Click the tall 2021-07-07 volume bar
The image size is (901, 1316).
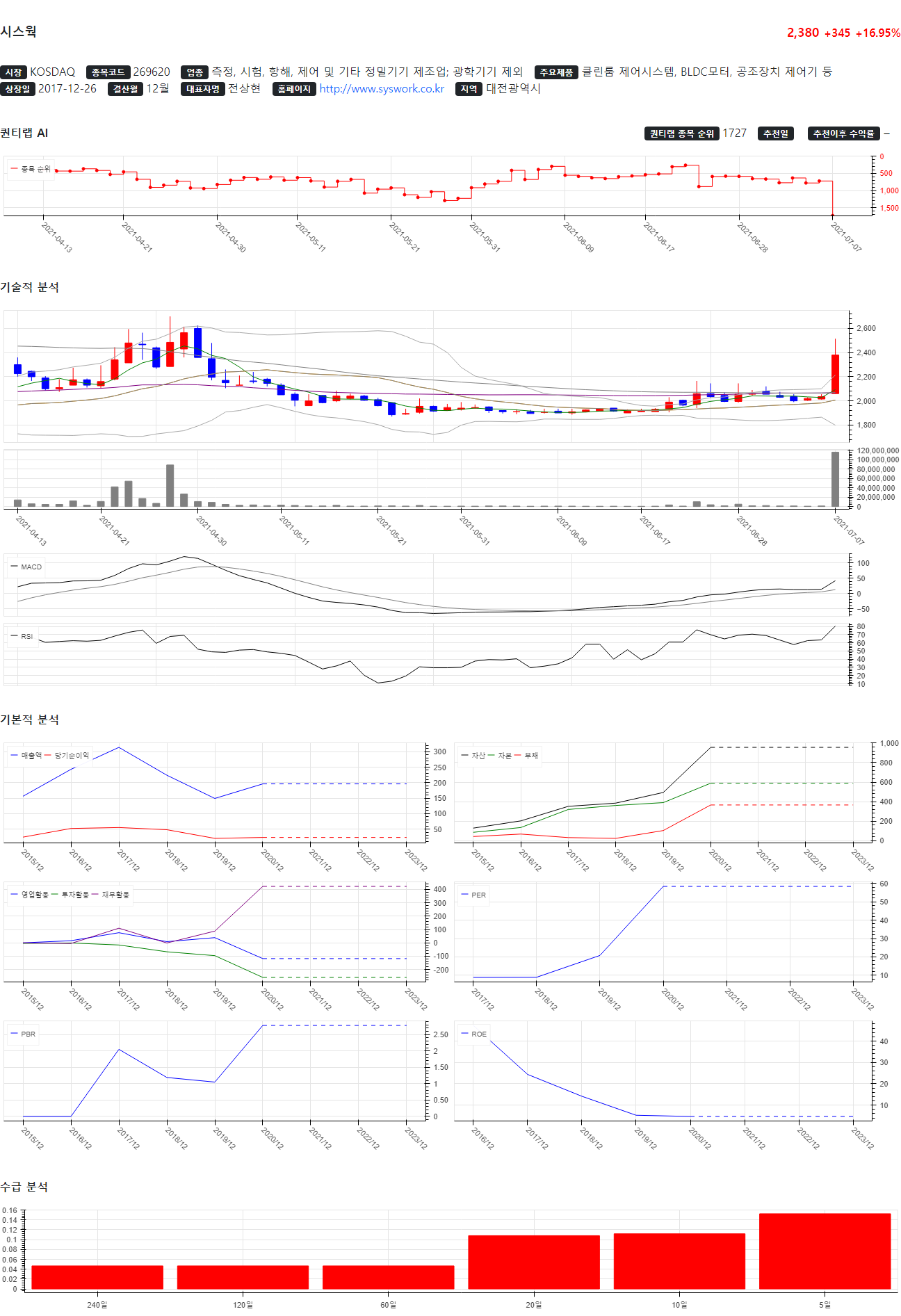(835, 479)
